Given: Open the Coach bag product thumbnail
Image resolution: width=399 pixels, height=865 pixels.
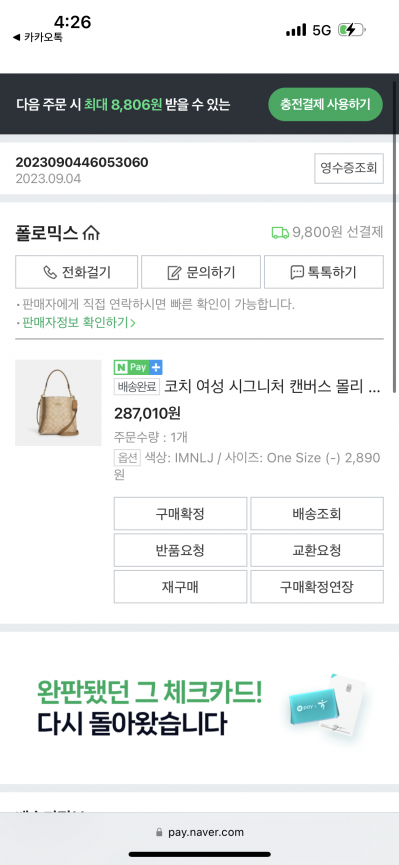Looking at the screenshot, I should pyautogui.click(x=58, y=403).
